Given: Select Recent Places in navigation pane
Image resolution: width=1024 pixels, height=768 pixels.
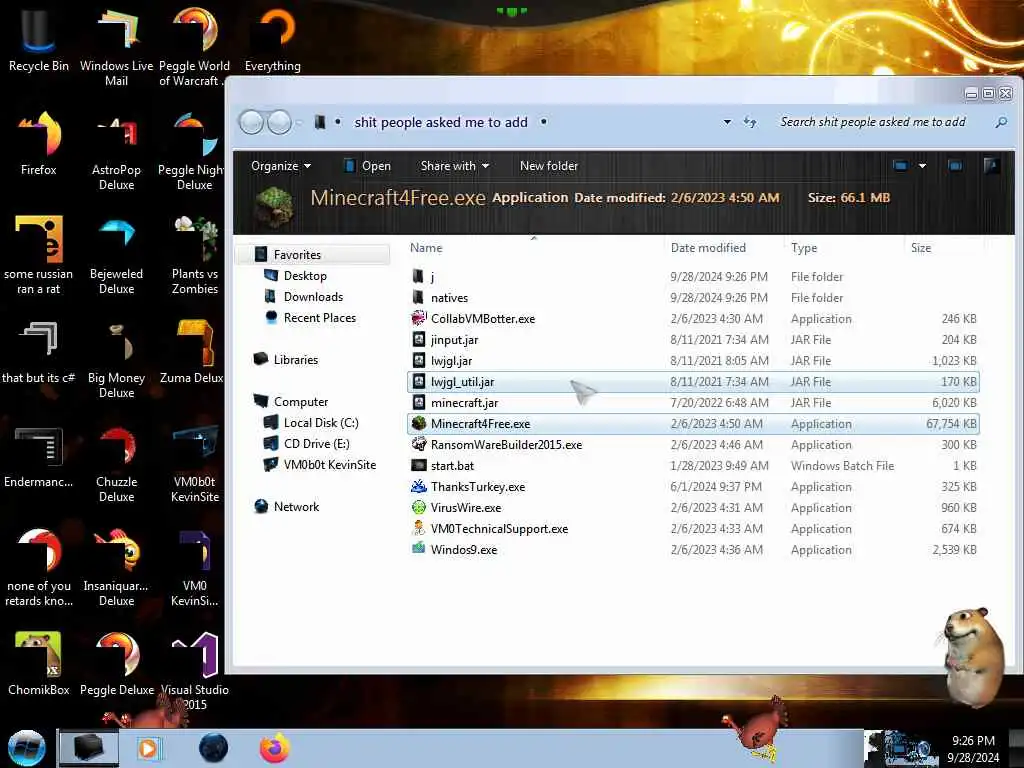Looking at the screenshot, I should (319, 317).
